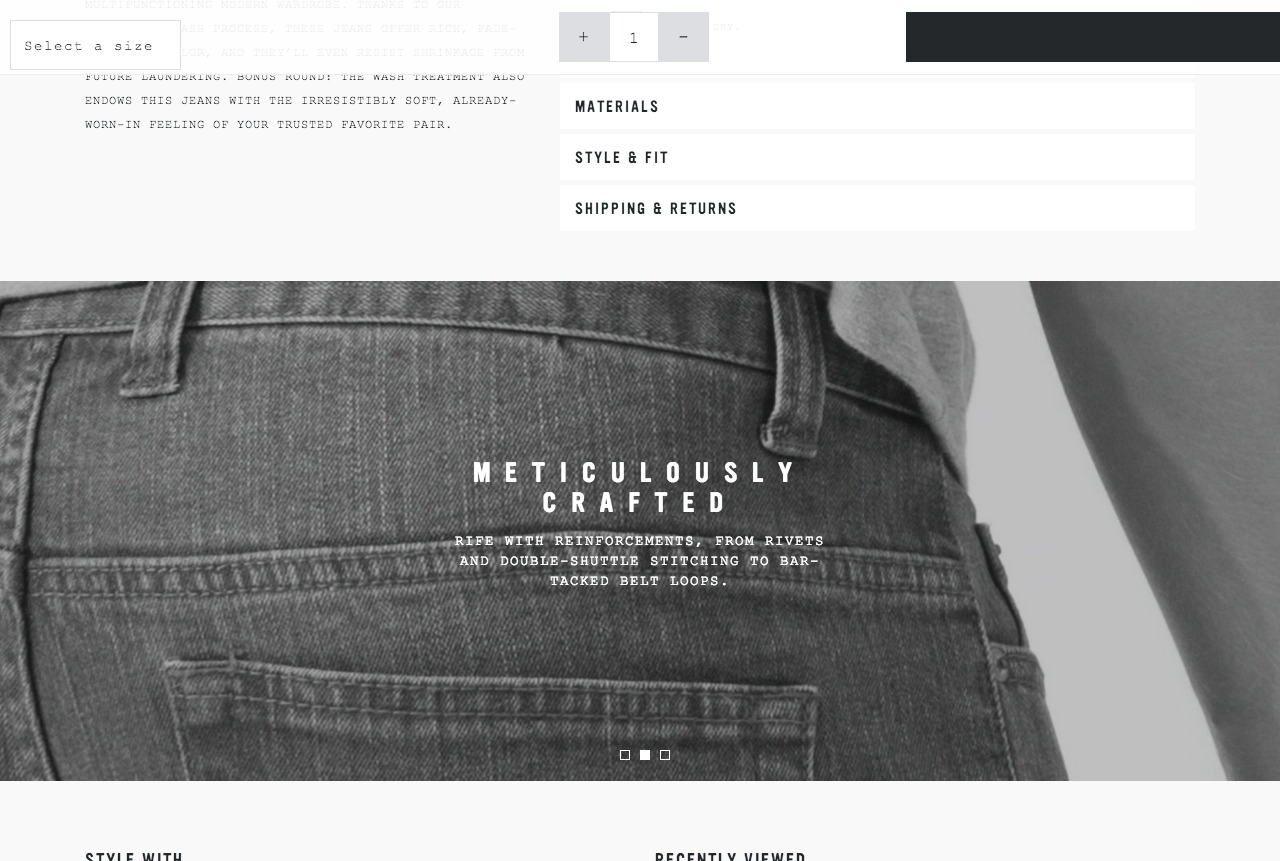The image size is (1280, 861).
Task: Expand the Shipping & Returns section
Action: pos(877,208)
